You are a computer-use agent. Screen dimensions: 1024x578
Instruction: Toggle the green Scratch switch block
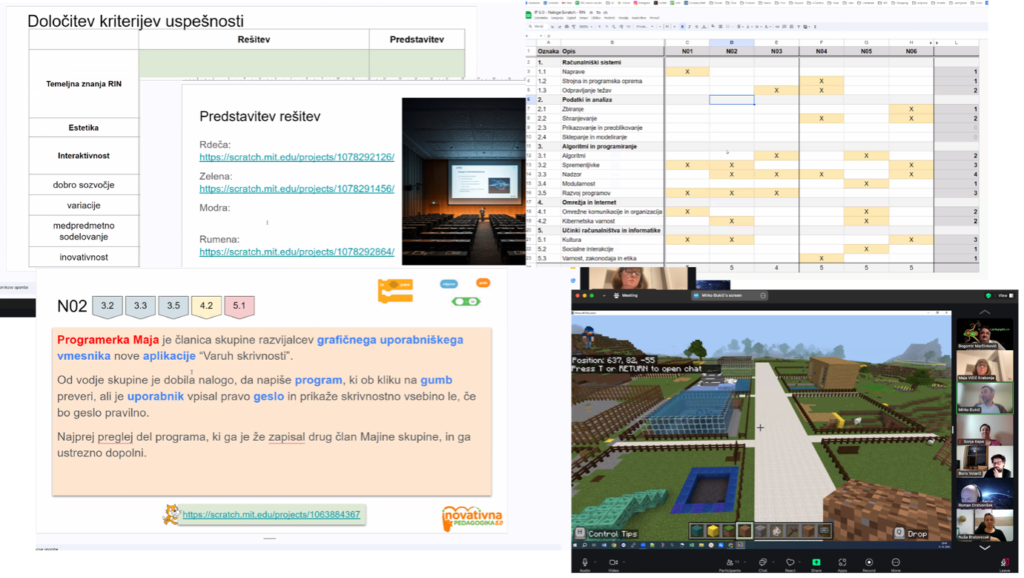click(x=466, y=301)
